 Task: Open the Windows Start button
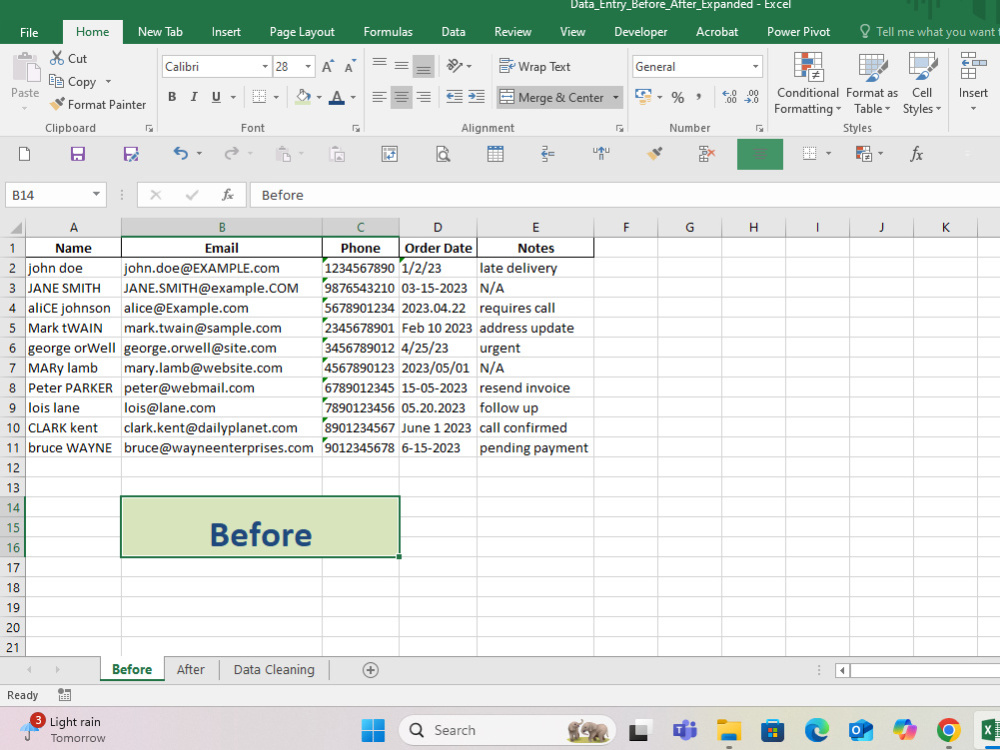(x=373, y=730)
